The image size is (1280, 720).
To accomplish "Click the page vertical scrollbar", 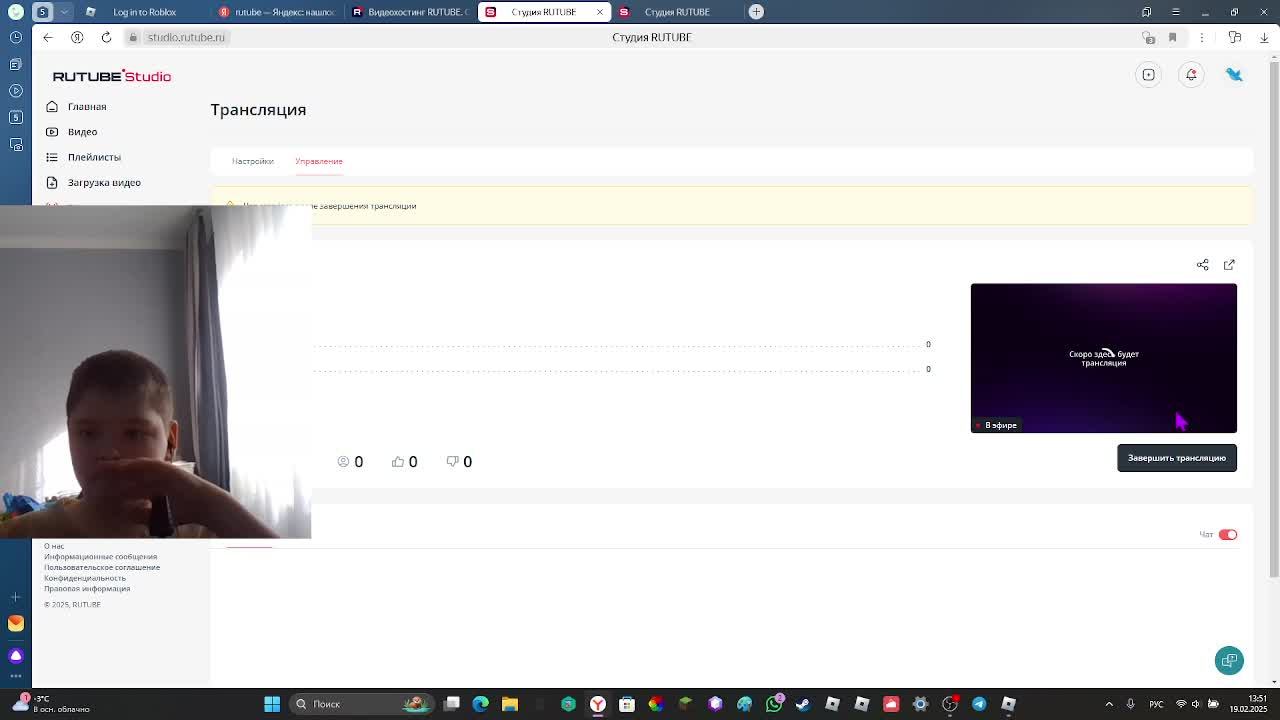I will pos(1274,320).
